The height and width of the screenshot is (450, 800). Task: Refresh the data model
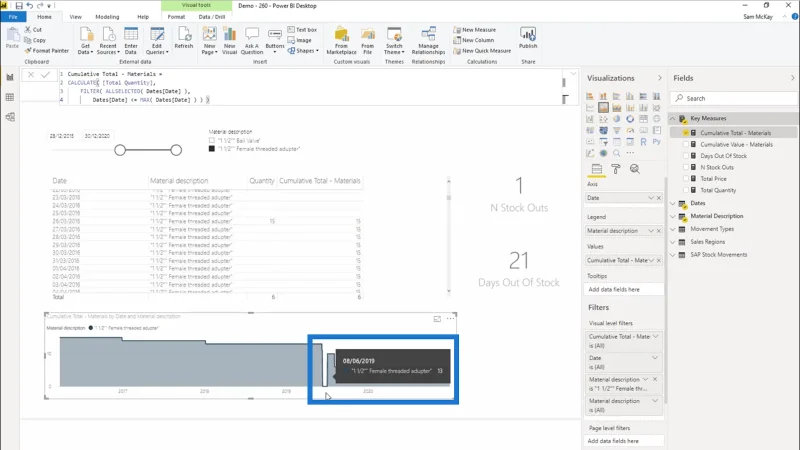[x=184, y=38]
